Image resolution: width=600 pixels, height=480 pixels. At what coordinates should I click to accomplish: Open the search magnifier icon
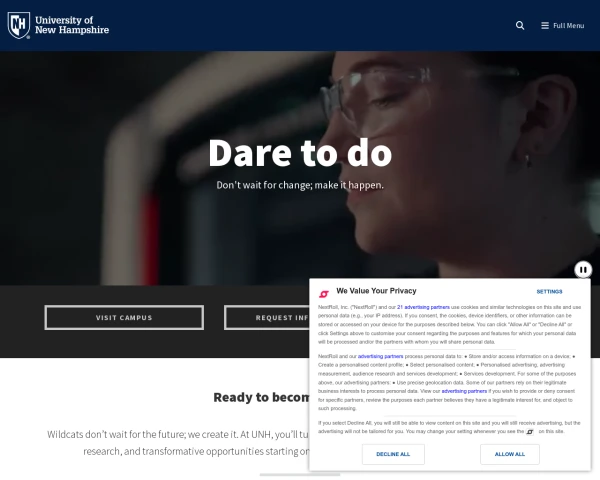pos(520,26)
